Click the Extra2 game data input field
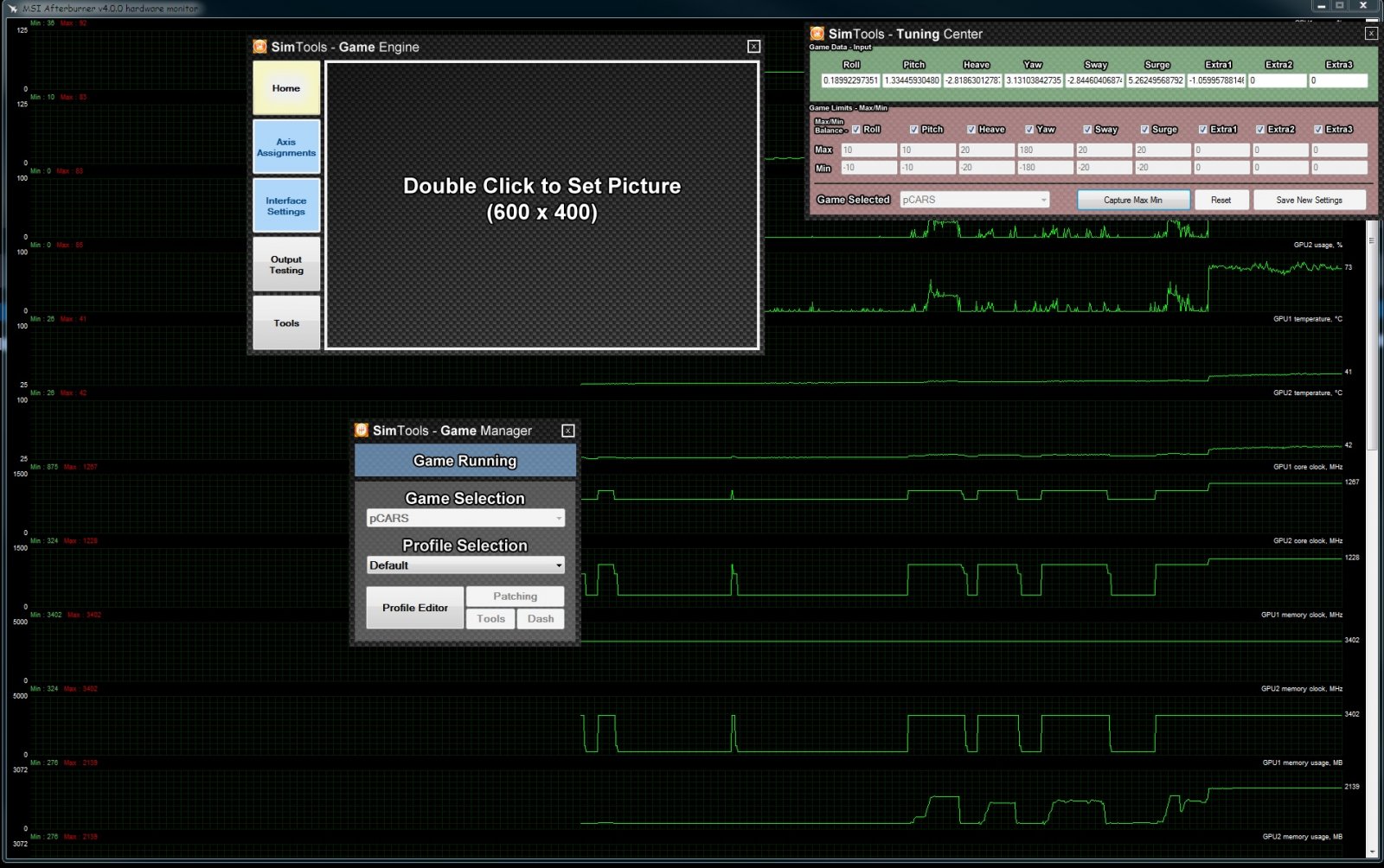This screenshot has width=1384, height=868. 1278,80
